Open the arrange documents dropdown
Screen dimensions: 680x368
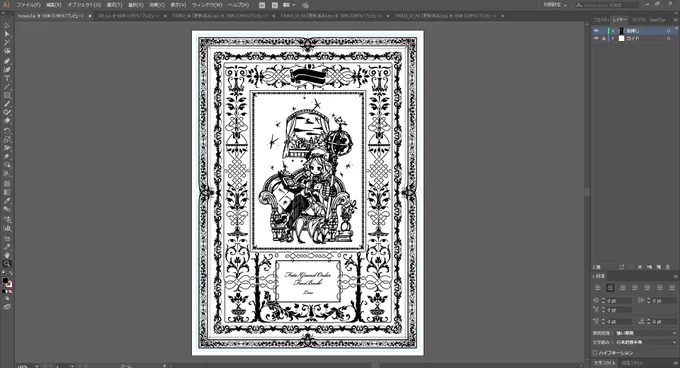coord(289,5)
